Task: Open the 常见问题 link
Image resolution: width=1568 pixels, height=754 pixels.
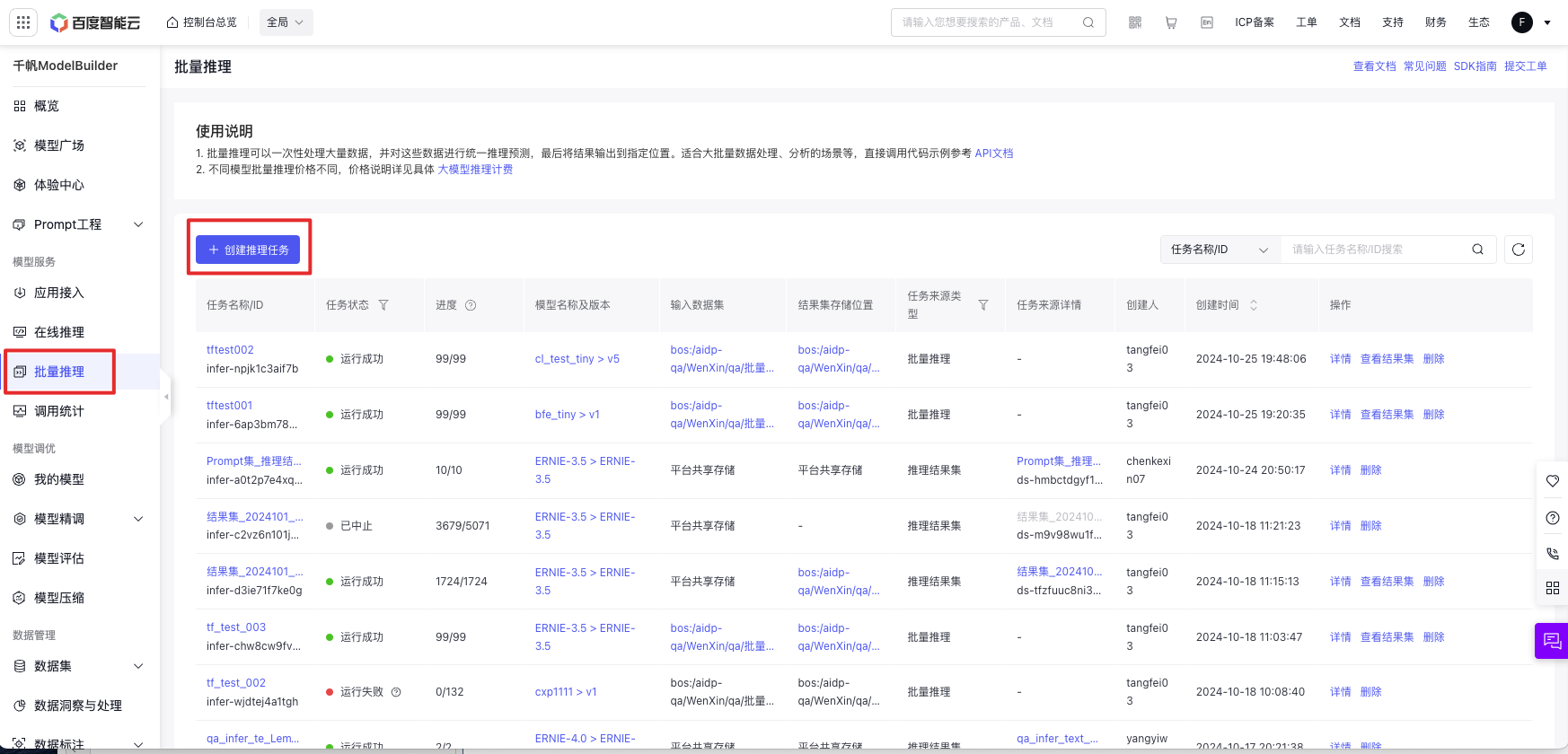Action: click(x=1425, y=66)
